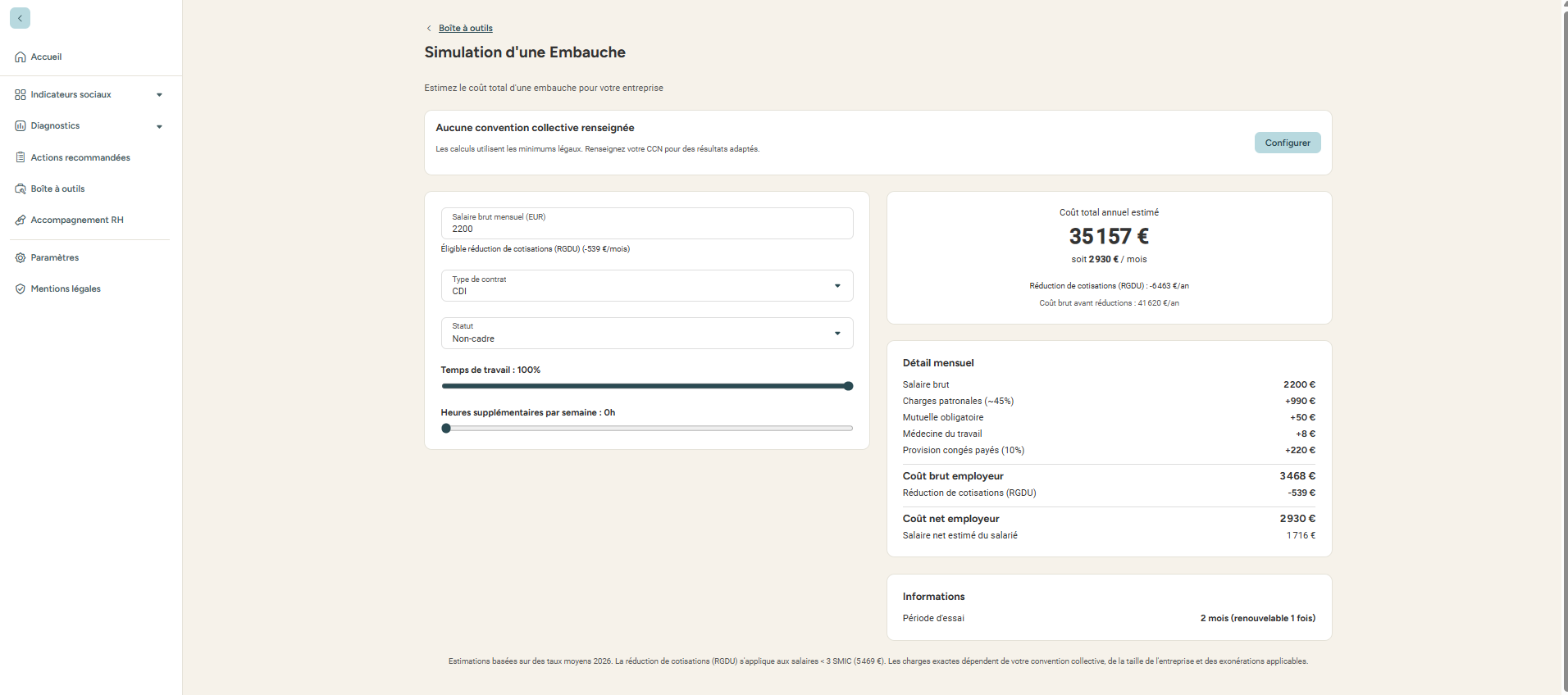Click the Paramètres gear icon
This screenshot has width=1568, height=695.
point(21,258)
